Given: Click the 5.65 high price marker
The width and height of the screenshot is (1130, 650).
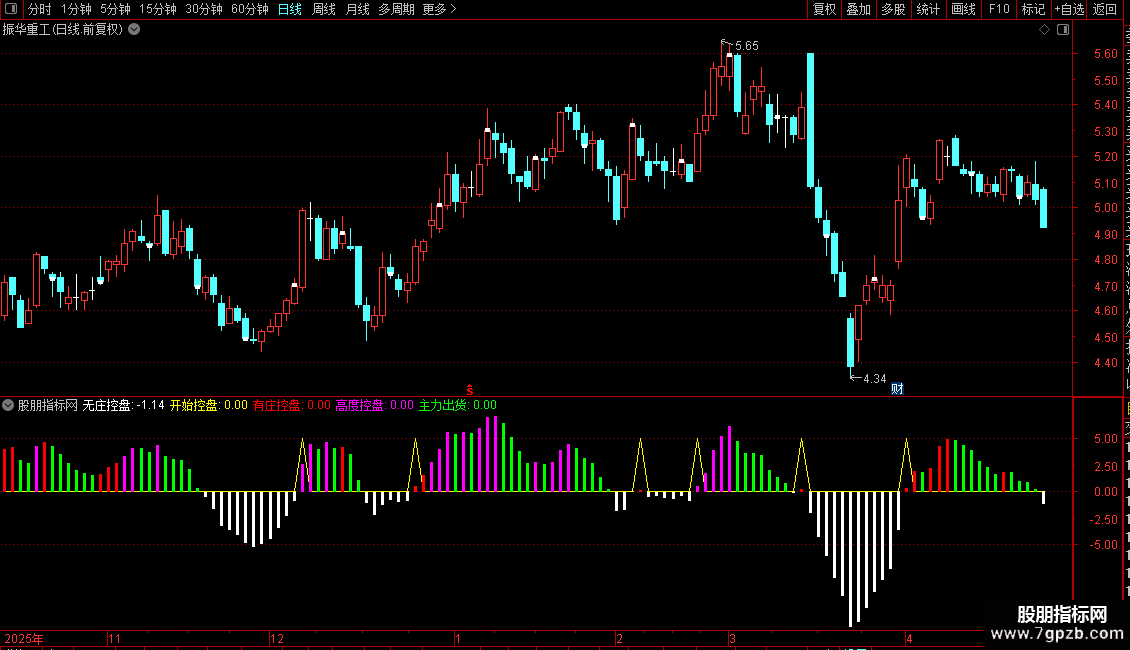Looking at the screenshot, I should [747, 45].
